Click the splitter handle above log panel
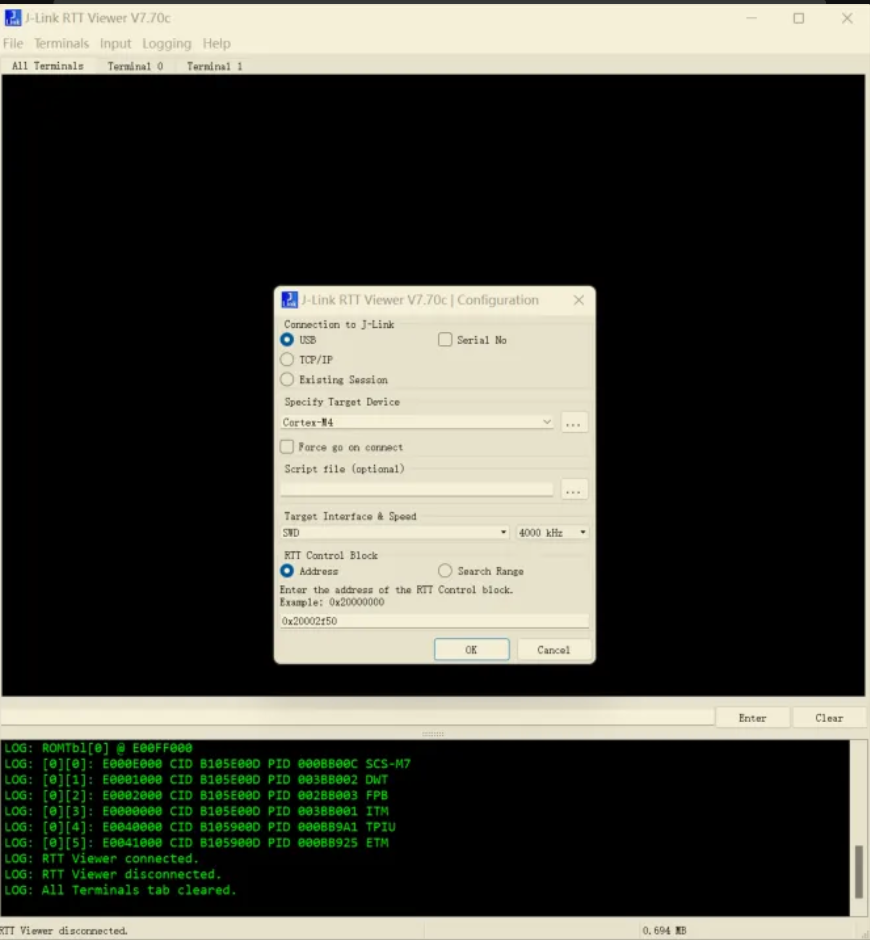The height and width of the screenshot is (940, 870). click(433, 734)
